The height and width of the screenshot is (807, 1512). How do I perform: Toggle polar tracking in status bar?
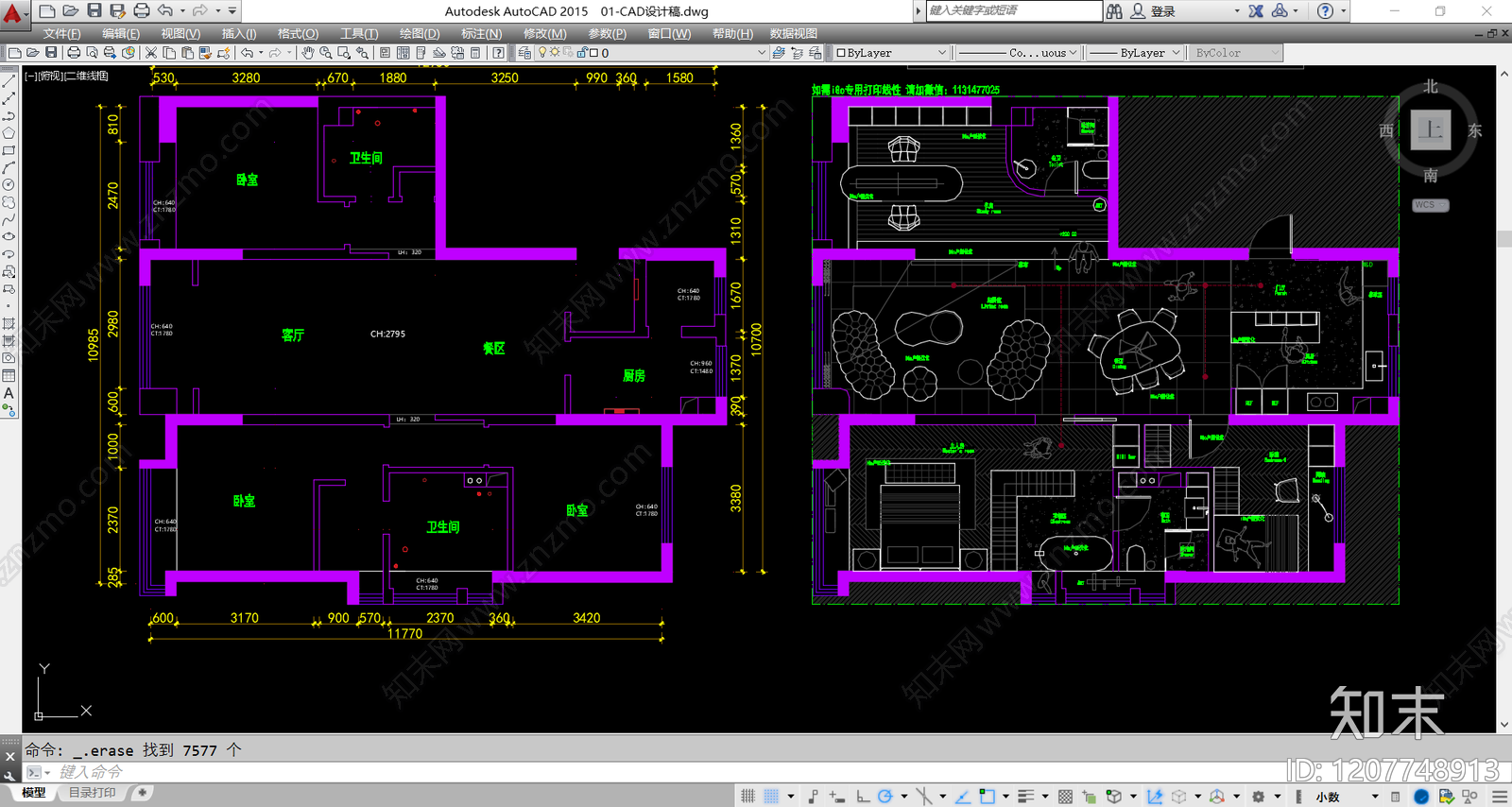[885, 797]
